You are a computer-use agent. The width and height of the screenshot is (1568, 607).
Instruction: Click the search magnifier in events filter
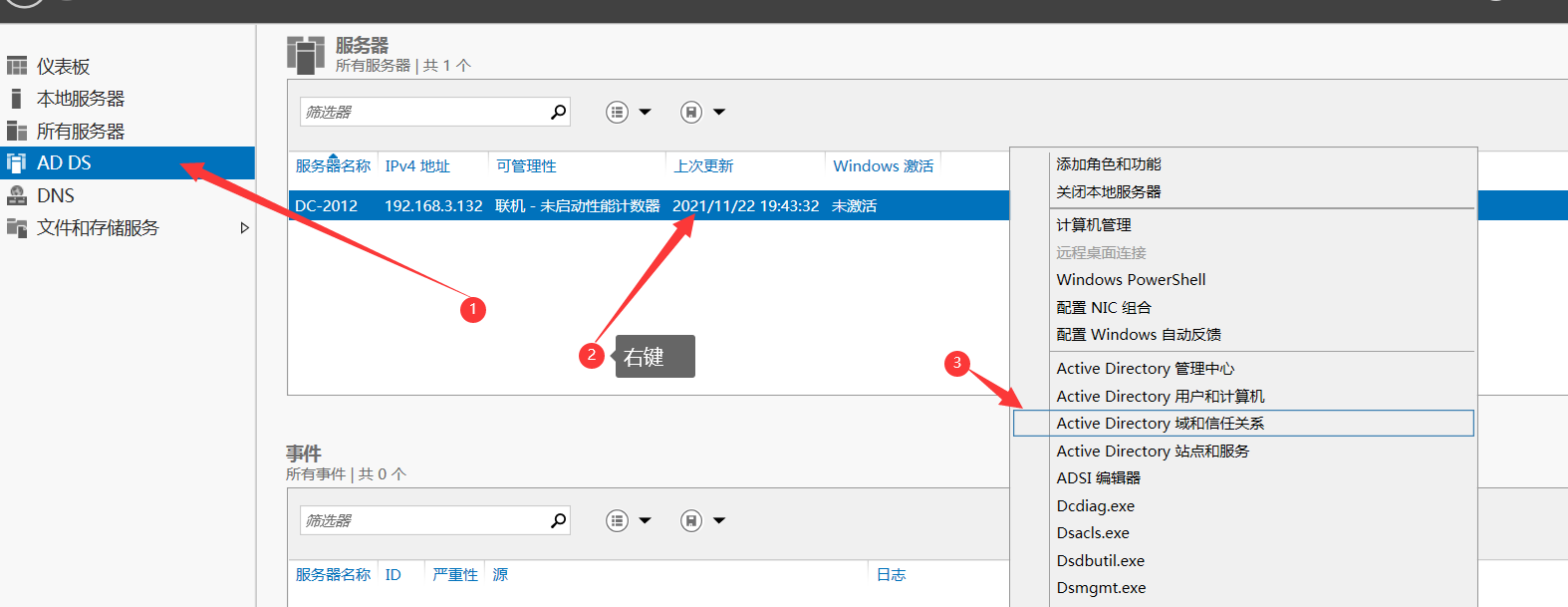coord(559,520)
